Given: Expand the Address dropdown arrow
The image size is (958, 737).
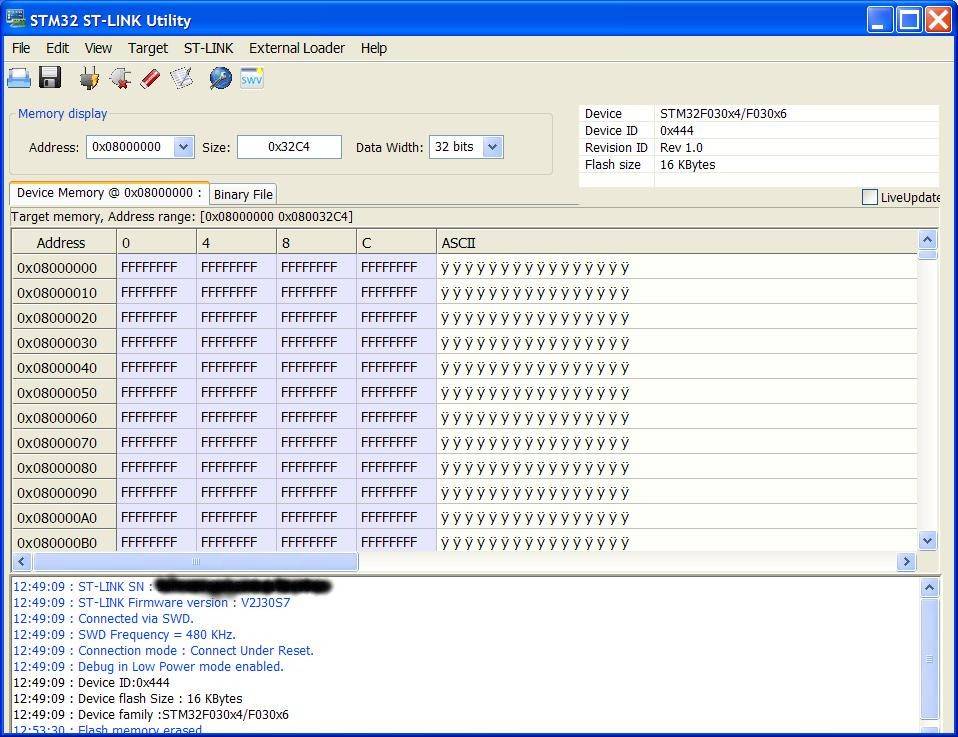Looking at the screenshot, I should pyautogui.click(x=183, y=147).
